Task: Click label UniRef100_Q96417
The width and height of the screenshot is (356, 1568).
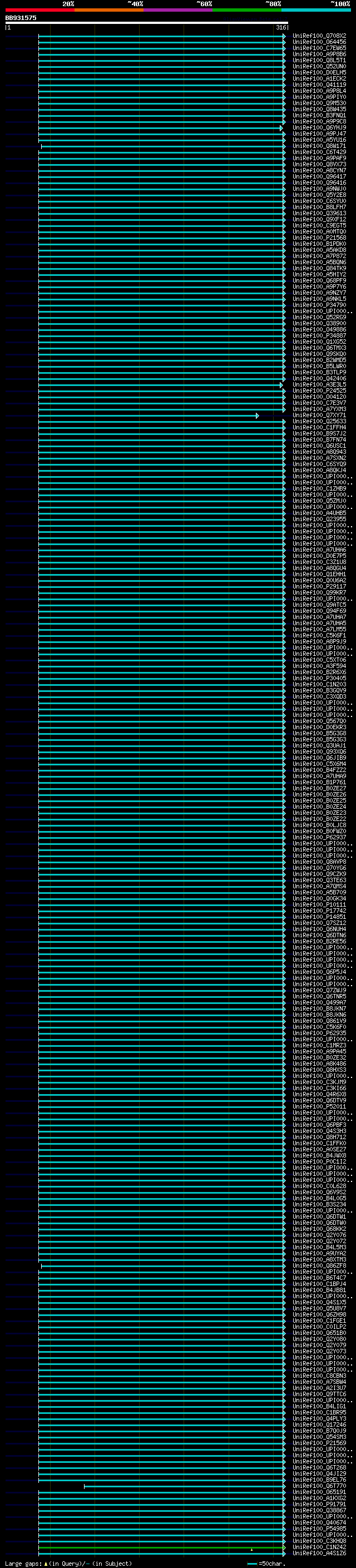Action: click(319, 176)
